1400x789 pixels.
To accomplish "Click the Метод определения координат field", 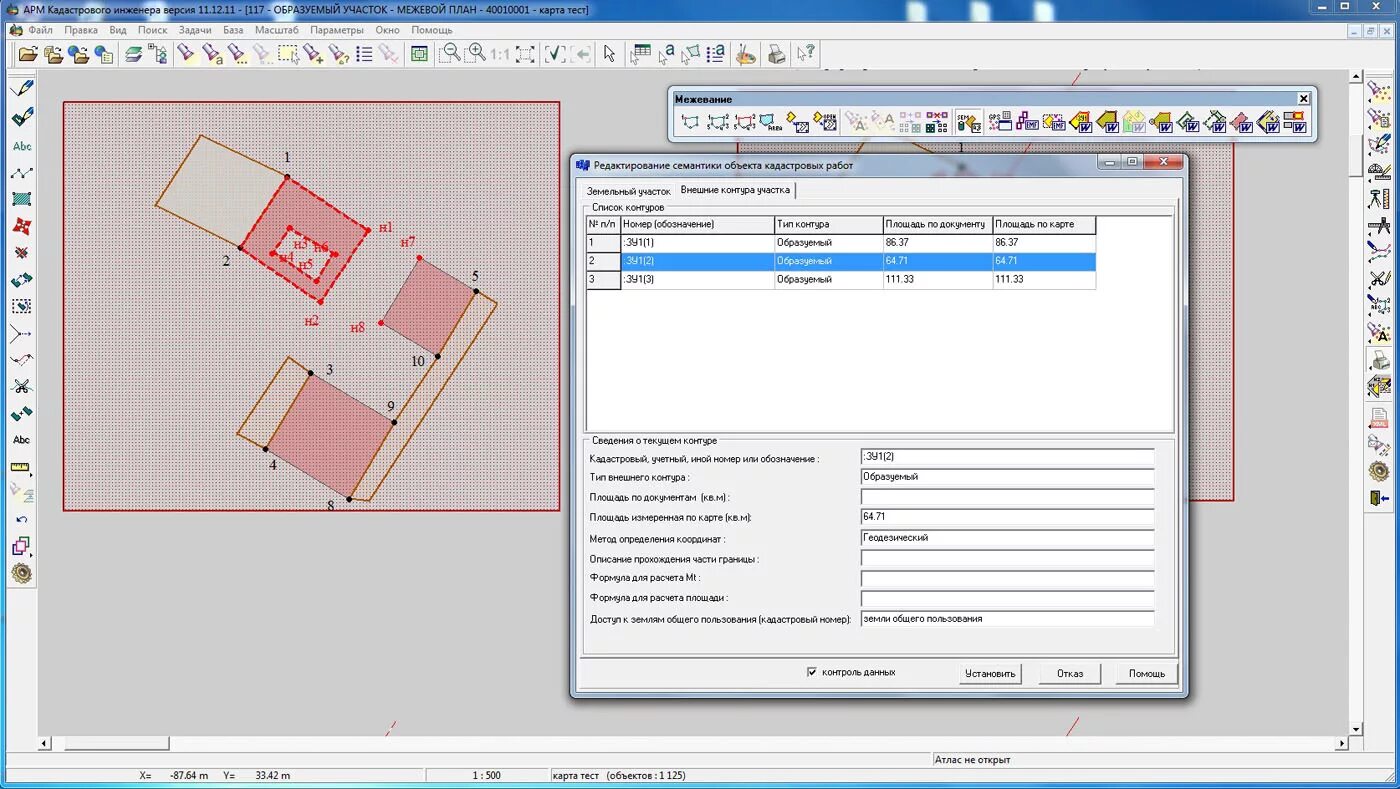I will click(x=1007, y=538).
